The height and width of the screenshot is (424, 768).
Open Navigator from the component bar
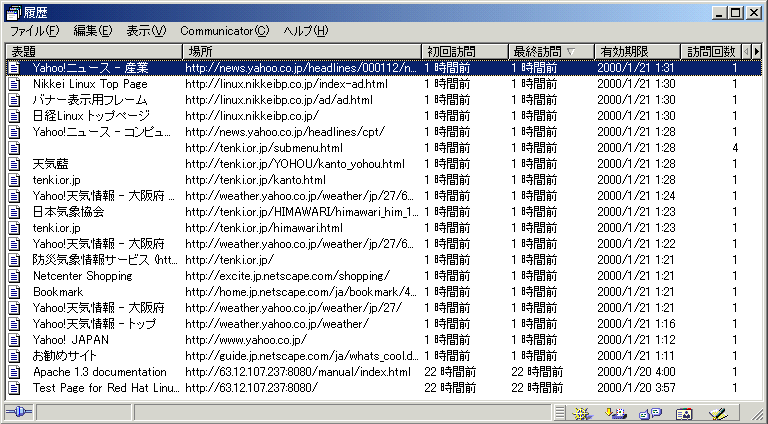pos(583,413)
